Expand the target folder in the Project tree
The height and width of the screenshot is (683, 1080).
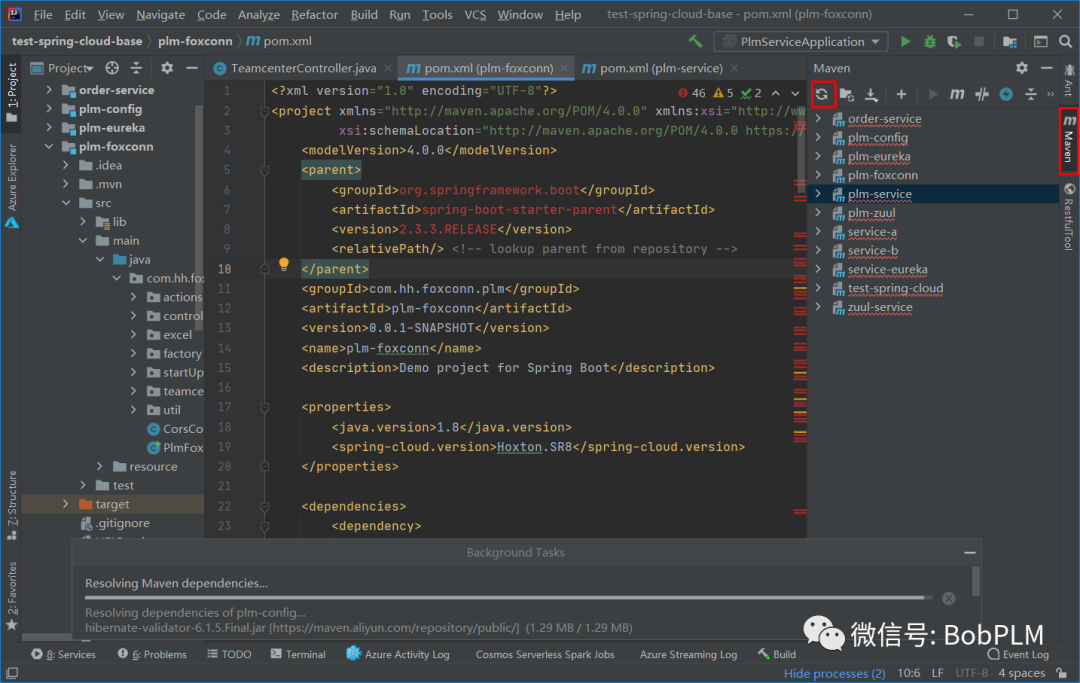[x=66, y=504]
